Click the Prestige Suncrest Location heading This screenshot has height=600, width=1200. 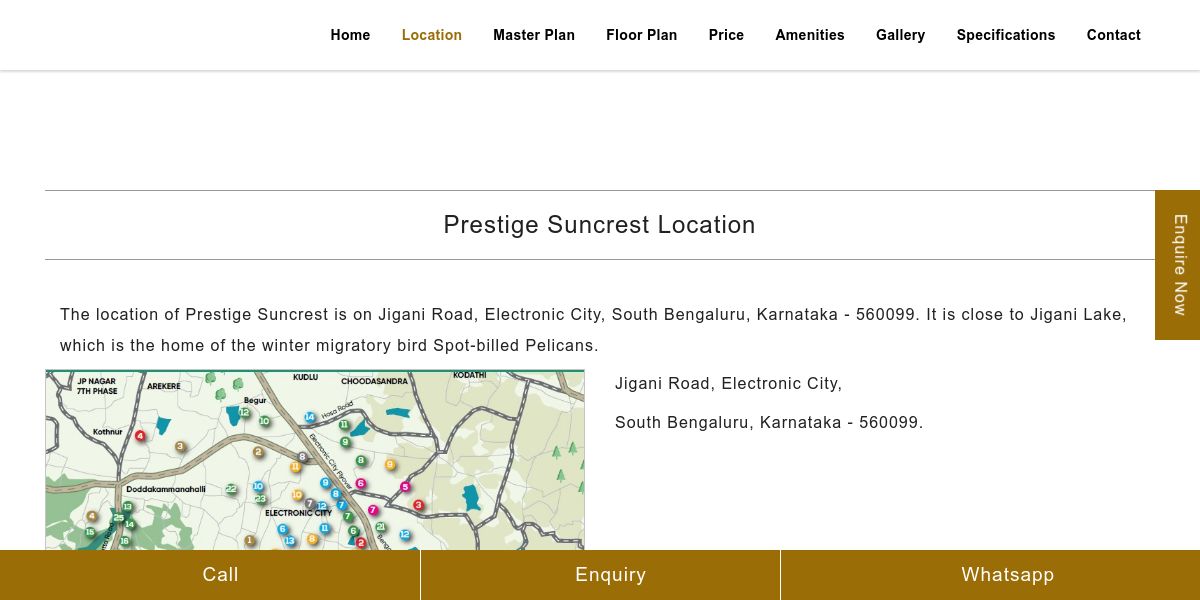(600, 225)
